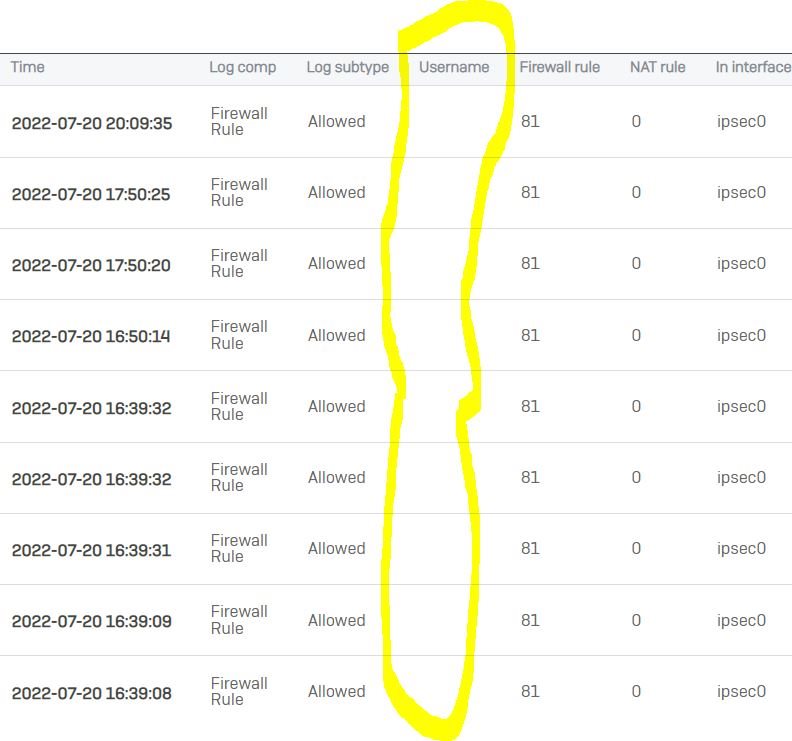This screenshot has width=792, height=741.
Task: Click Allowed in the 17:50:20 row
Action: pos(337,263)
